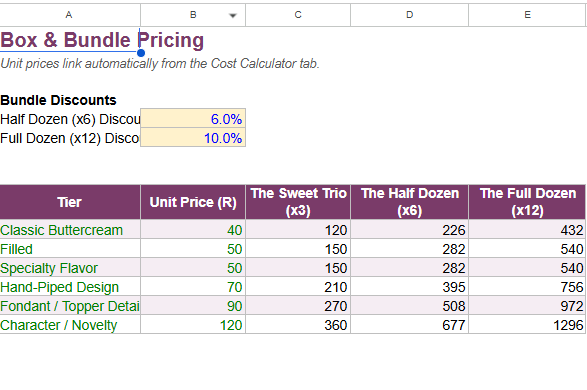Select the 'Unit Price (R)' header cell
This screenshot has width=587, height=390.
pos(193,202)
